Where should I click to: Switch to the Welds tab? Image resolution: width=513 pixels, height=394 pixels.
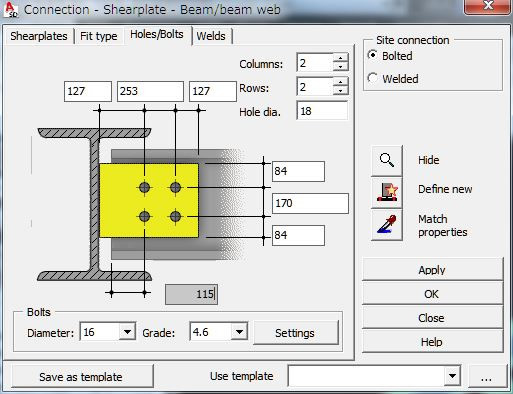[x=211, y=36]
